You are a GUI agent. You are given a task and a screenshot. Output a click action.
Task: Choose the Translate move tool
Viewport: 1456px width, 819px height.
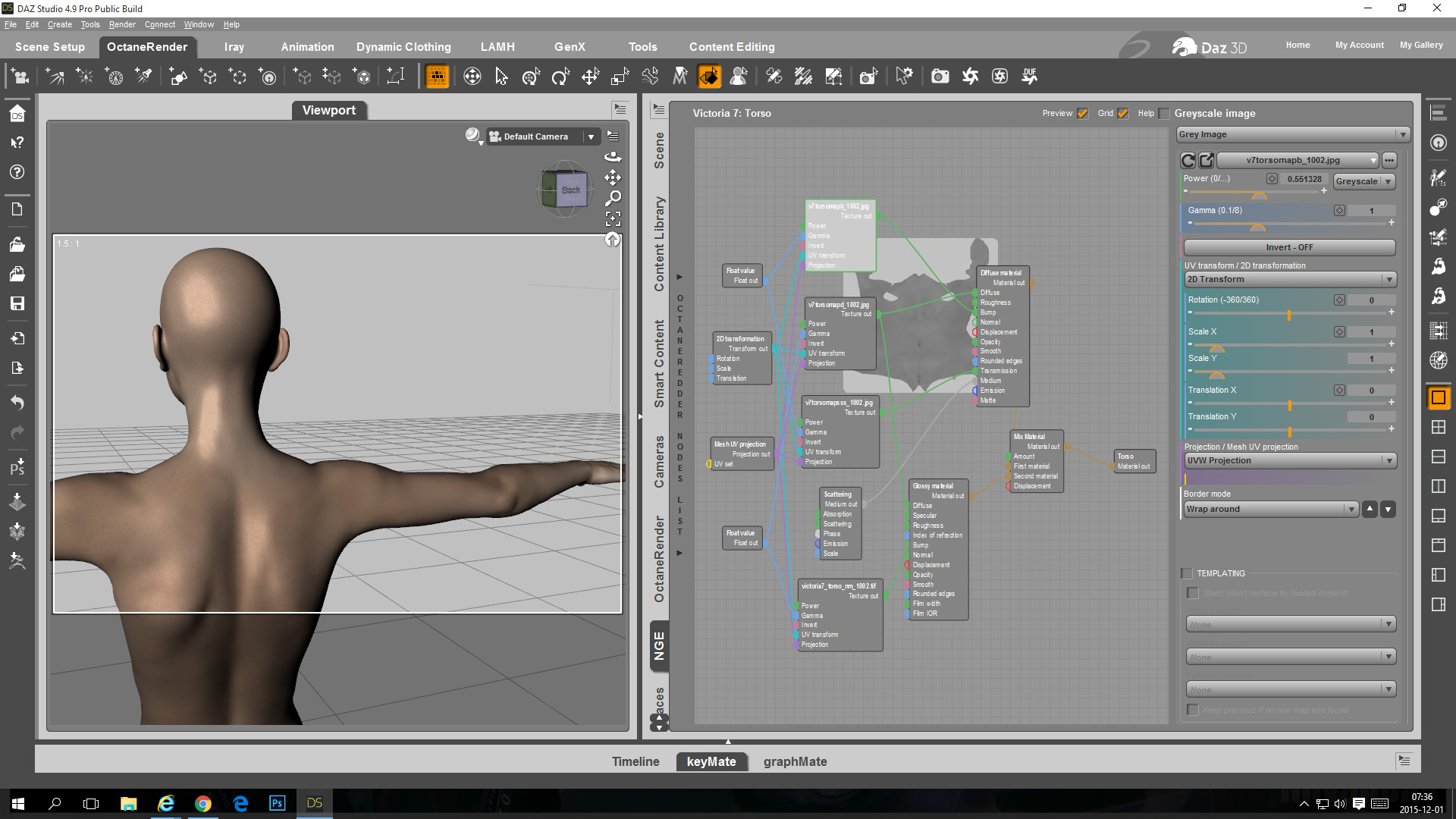590,77
